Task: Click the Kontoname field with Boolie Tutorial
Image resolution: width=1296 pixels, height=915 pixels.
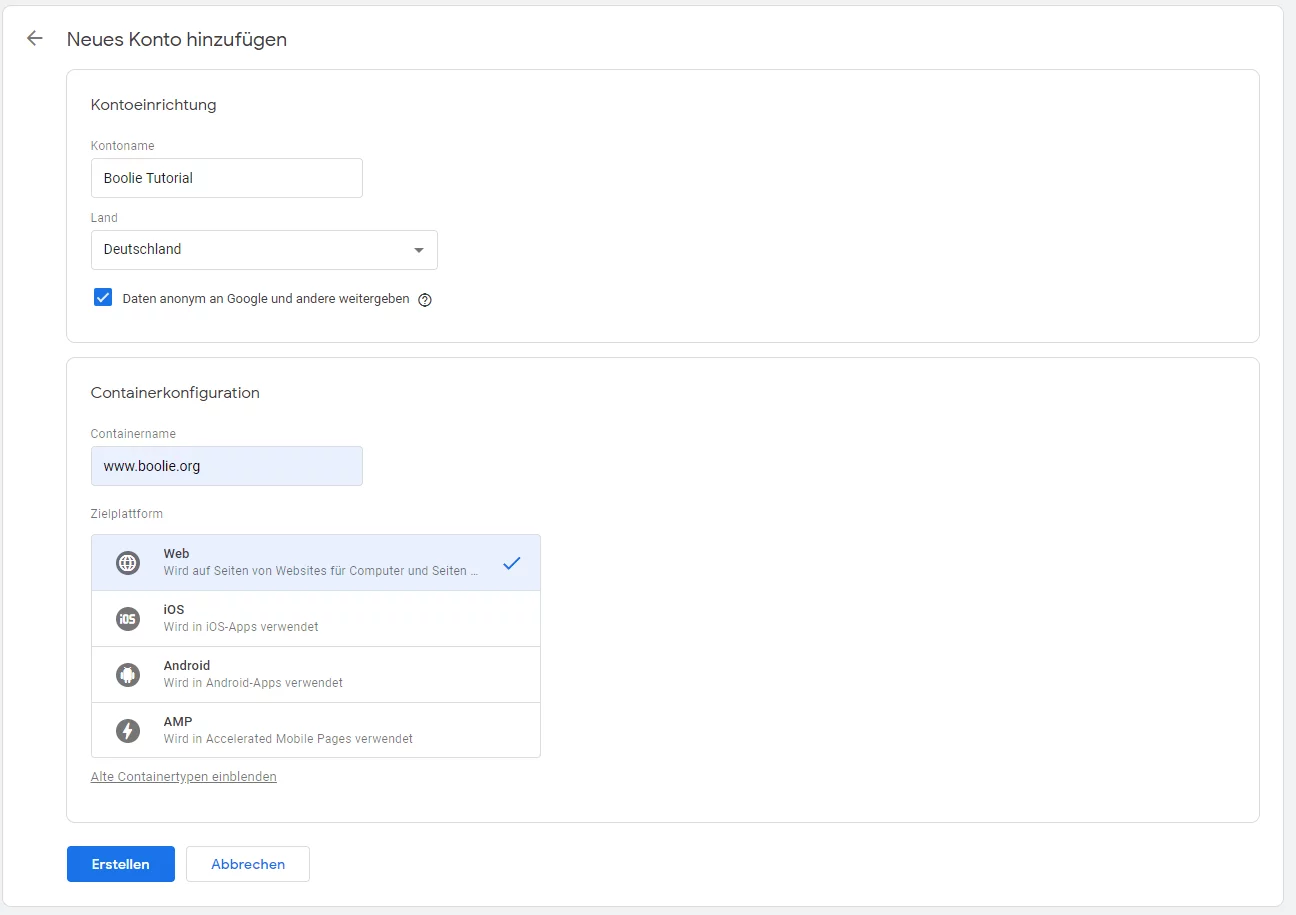Action: [227, 178]
